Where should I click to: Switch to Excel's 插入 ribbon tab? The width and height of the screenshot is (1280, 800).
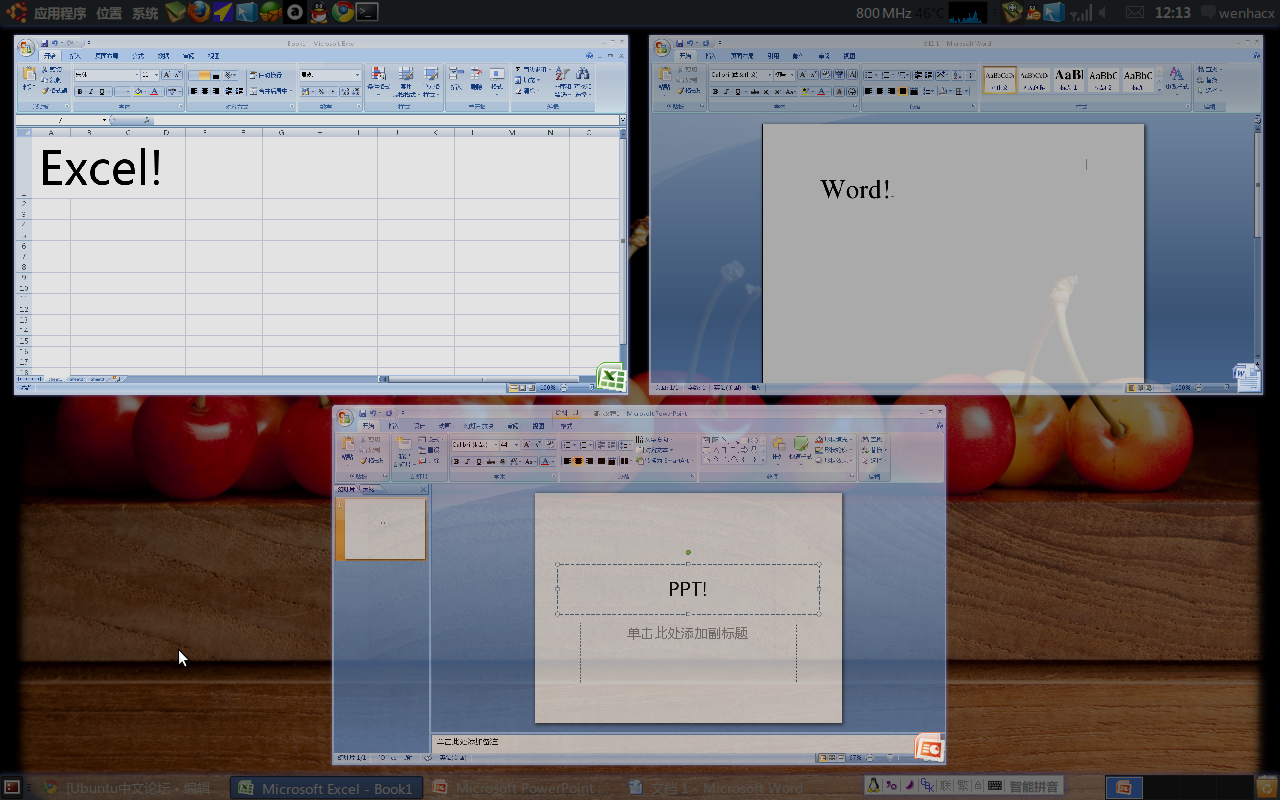point(75,56)
